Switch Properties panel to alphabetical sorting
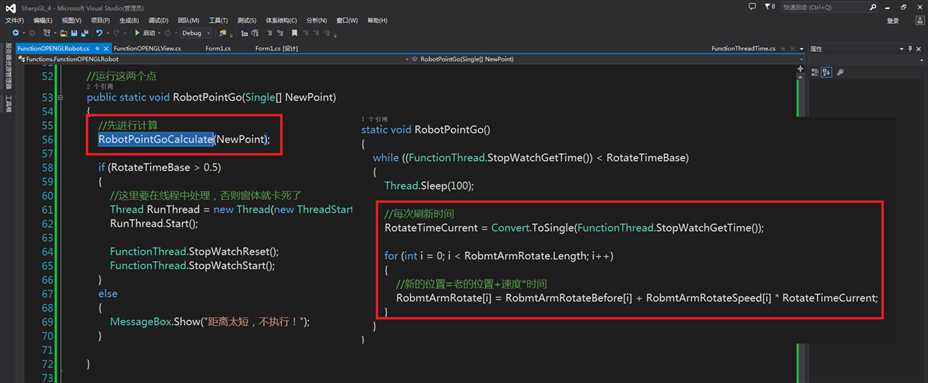928x383 pixels. point(827,72)
